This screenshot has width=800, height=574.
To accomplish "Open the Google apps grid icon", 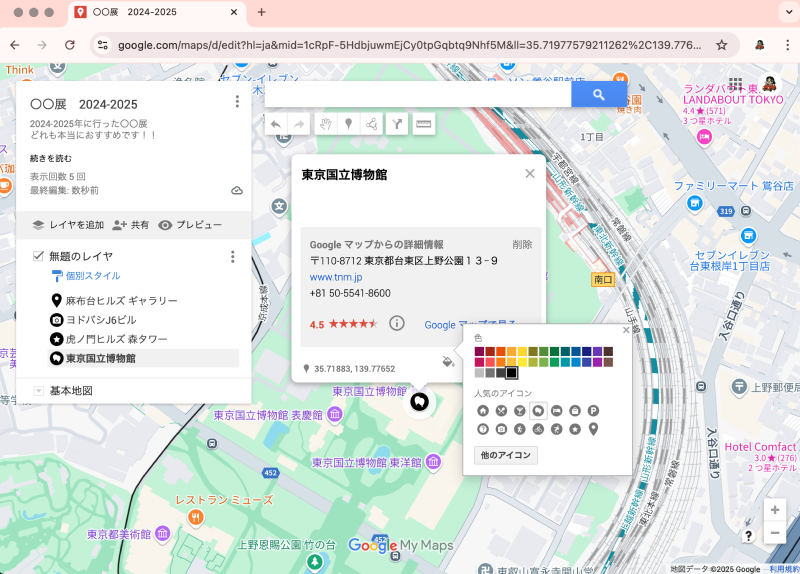I will pos(735,84).
